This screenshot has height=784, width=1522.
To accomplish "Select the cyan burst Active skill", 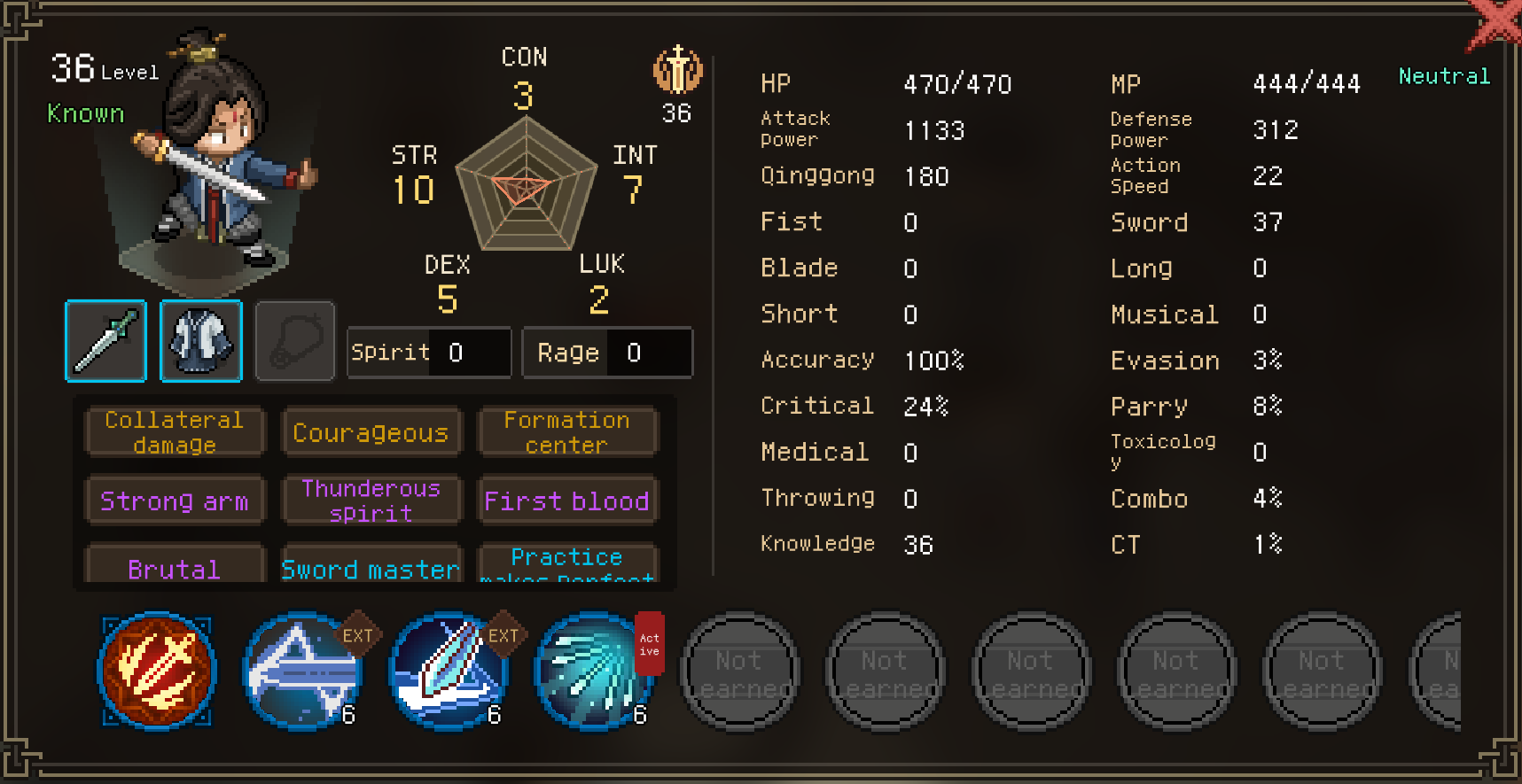I will coord(594,671).
